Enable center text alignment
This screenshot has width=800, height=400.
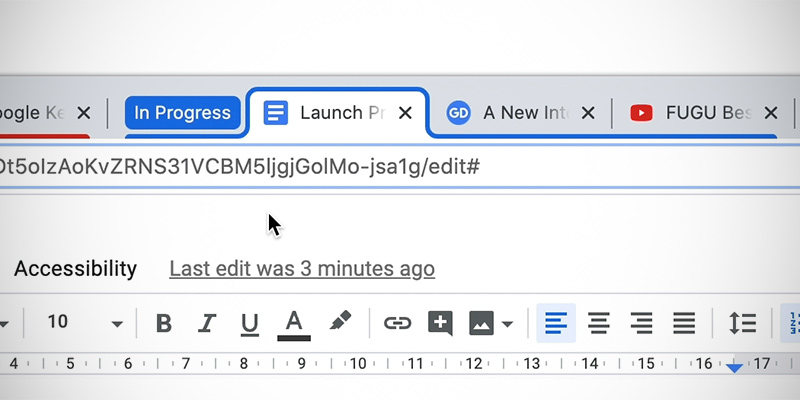click(x=598, y=323)
